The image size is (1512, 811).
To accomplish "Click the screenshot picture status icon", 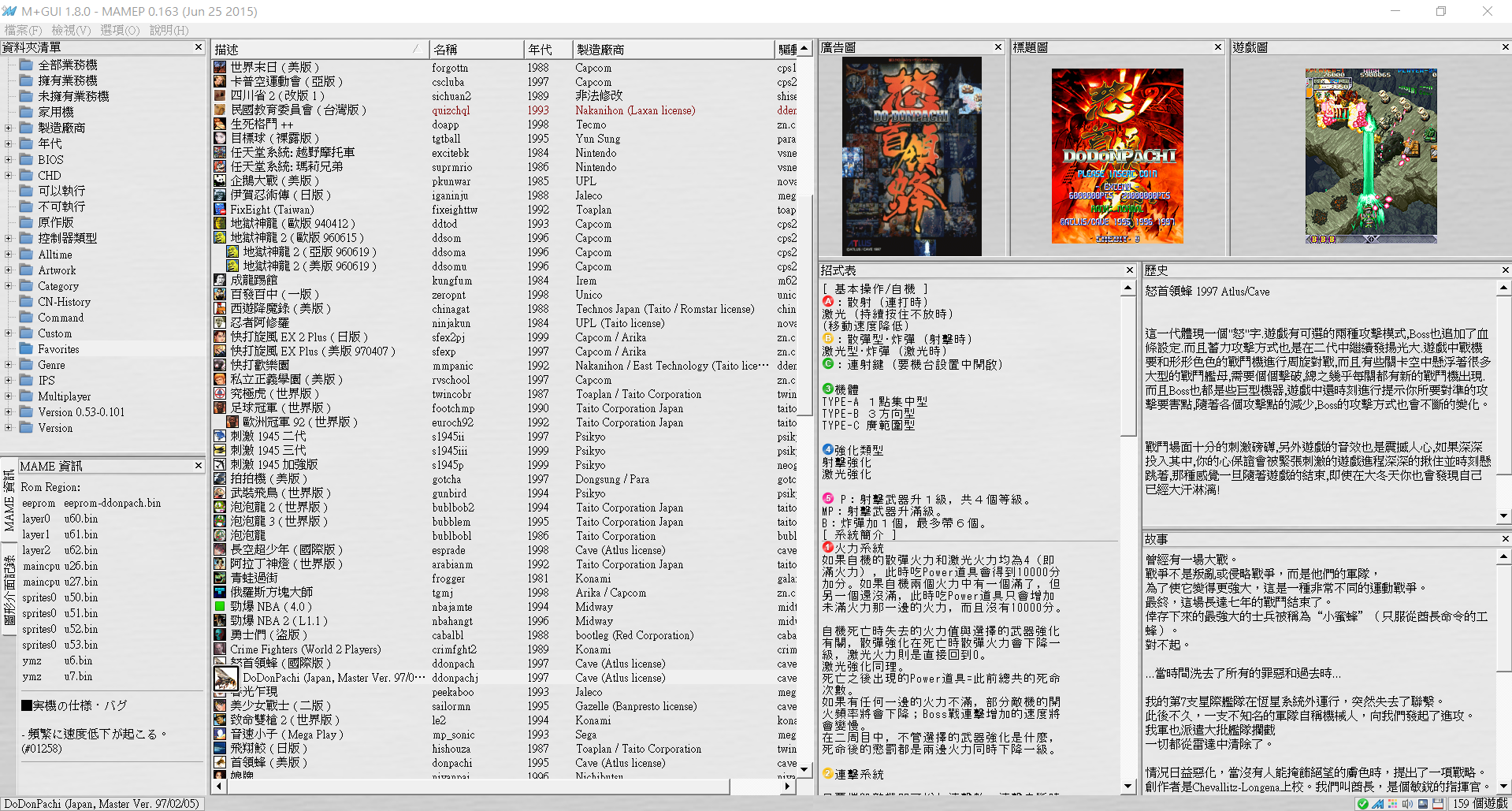I will [x=1423, y=804].
